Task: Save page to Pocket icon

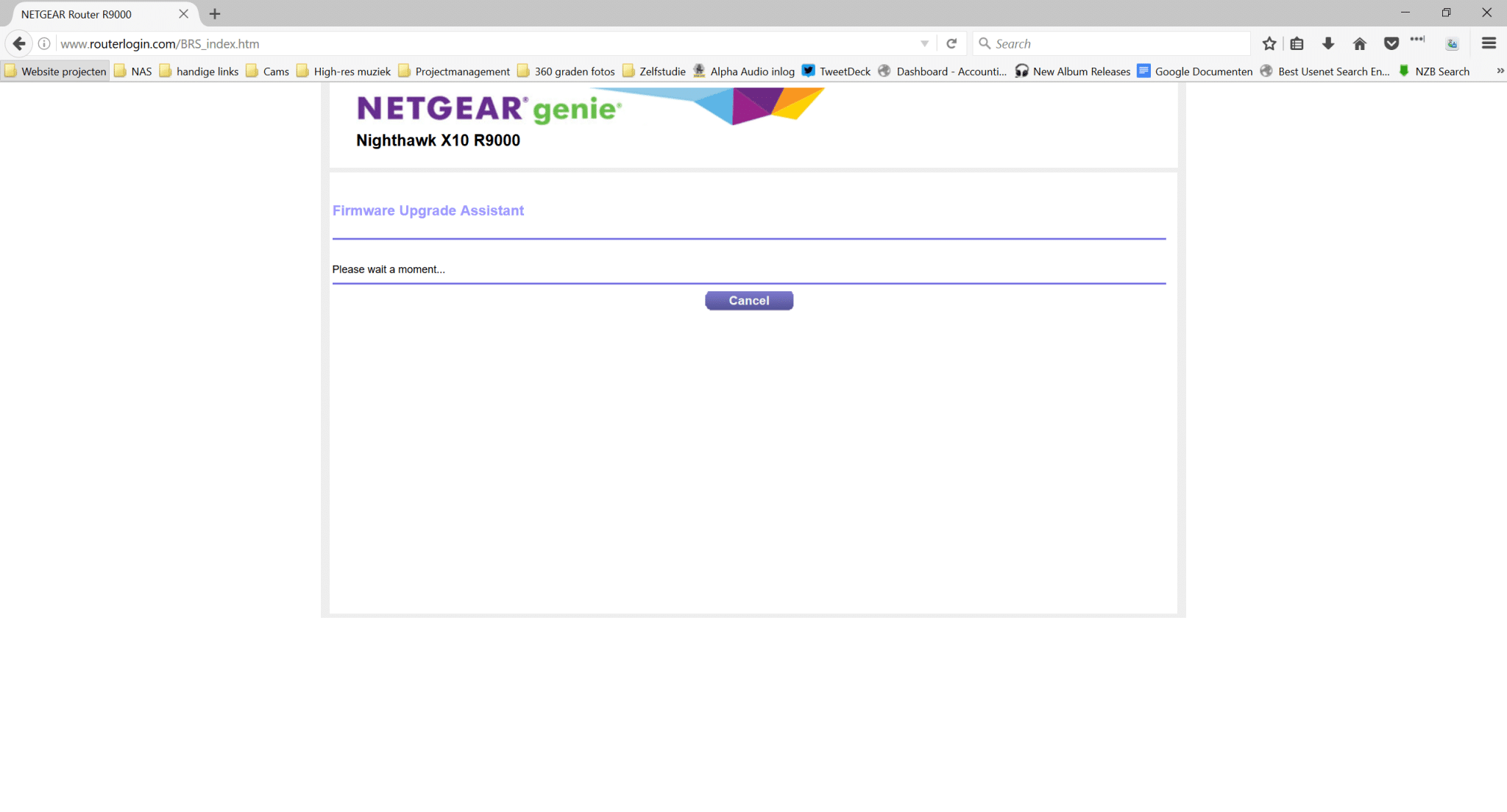Action: pyautogui.click(x=1391, y=43)
